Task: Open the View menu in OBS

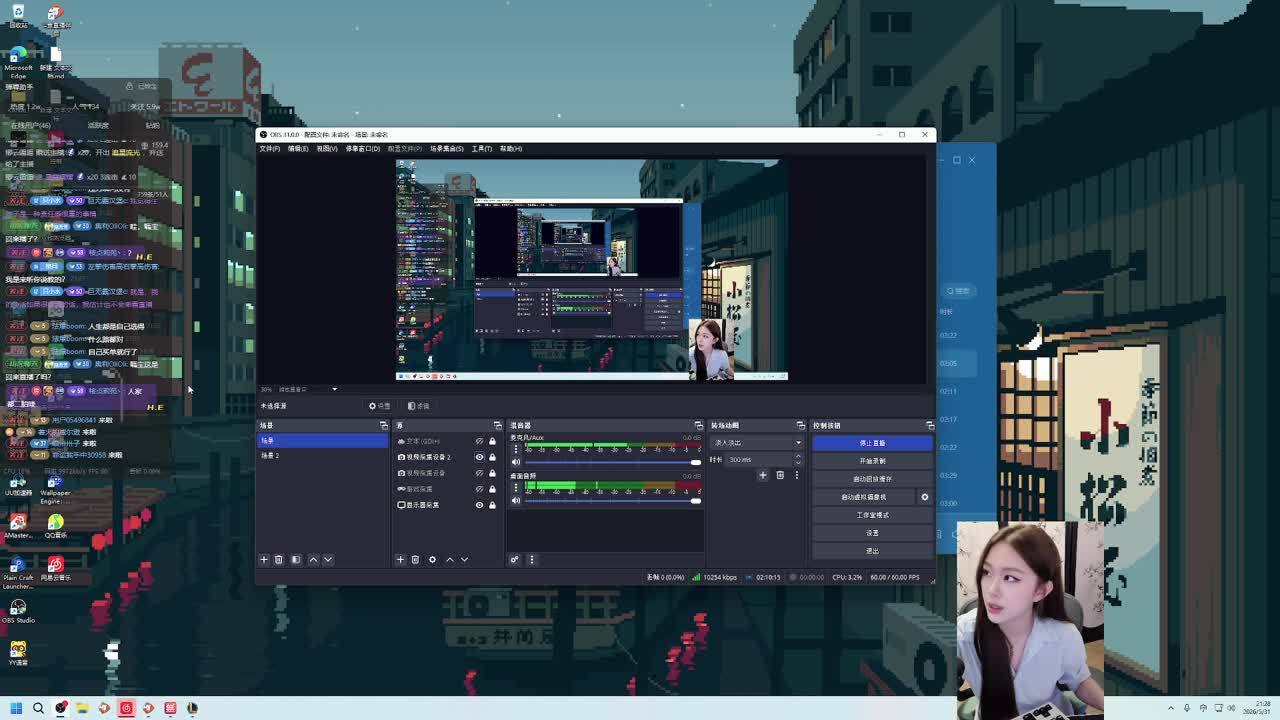Action: 327,149
